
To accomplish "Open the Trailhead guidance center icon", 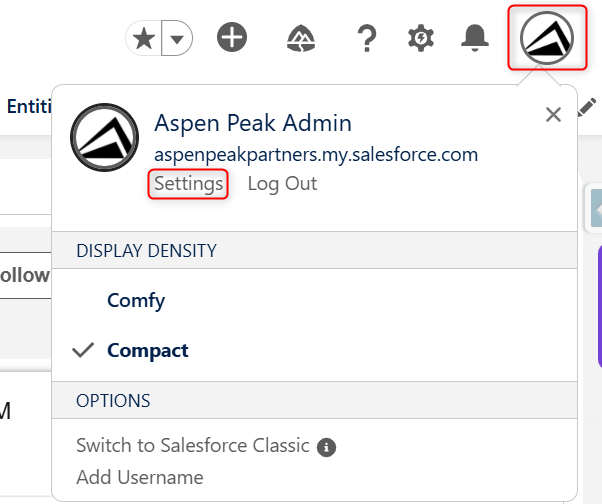I will point(301,38).
